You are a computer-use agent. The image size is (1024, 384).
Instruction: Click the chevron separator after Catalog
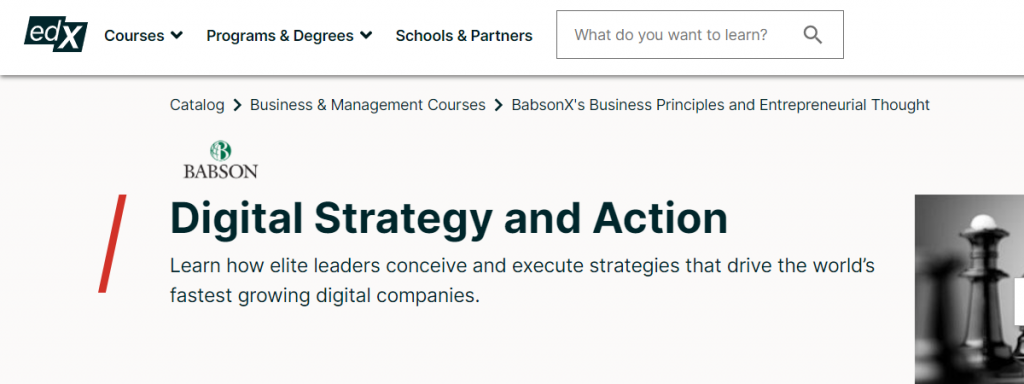click(x=238, y=105)
